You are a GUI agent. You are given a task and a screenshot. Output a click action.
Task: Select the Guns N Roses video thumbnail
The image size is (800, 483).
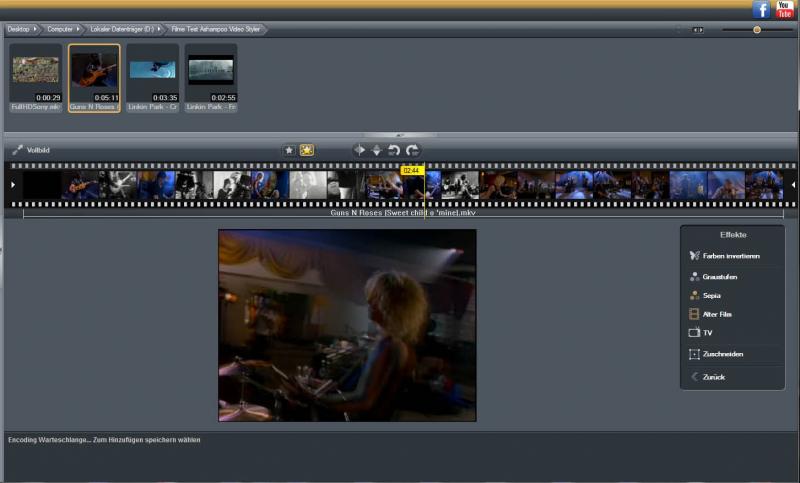[x=94, y=78]
